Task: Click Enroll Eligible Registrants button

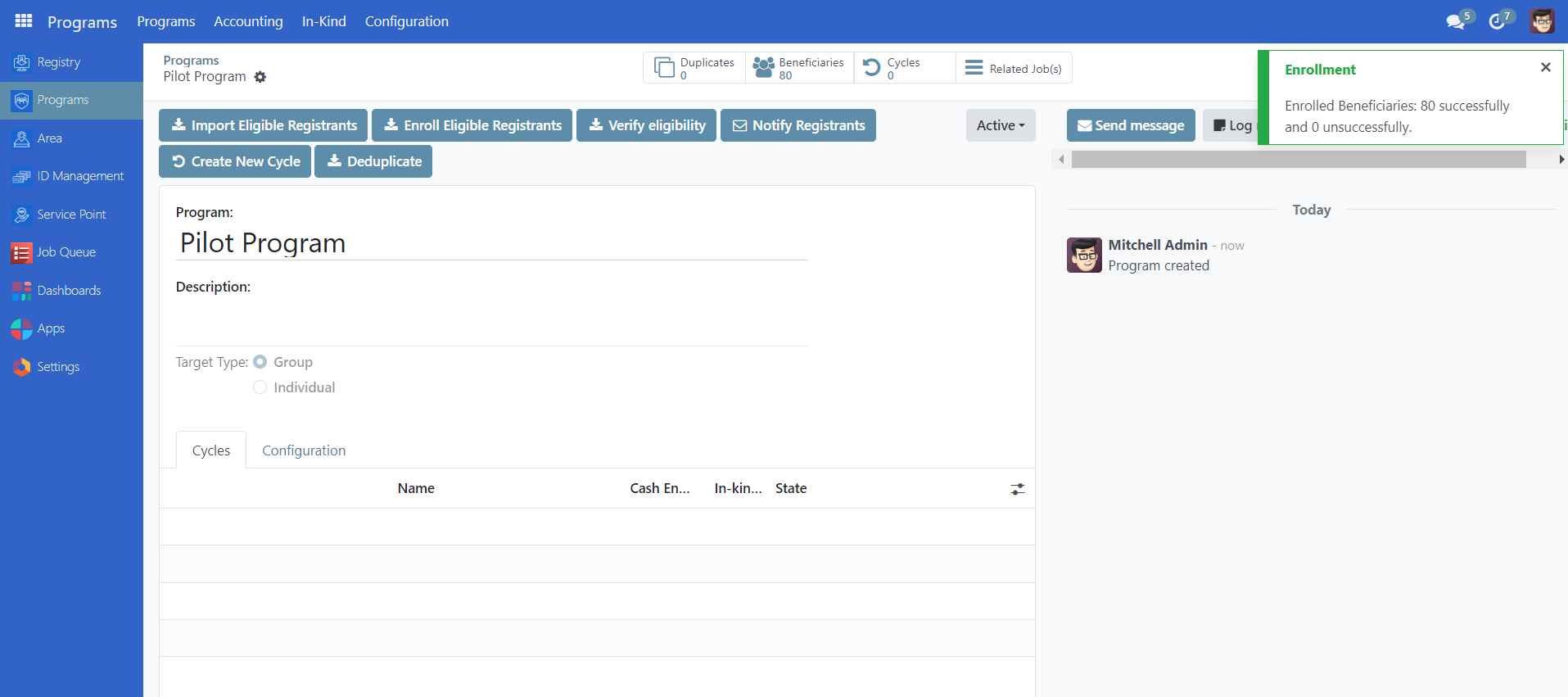Action: [x=472, y=125]
